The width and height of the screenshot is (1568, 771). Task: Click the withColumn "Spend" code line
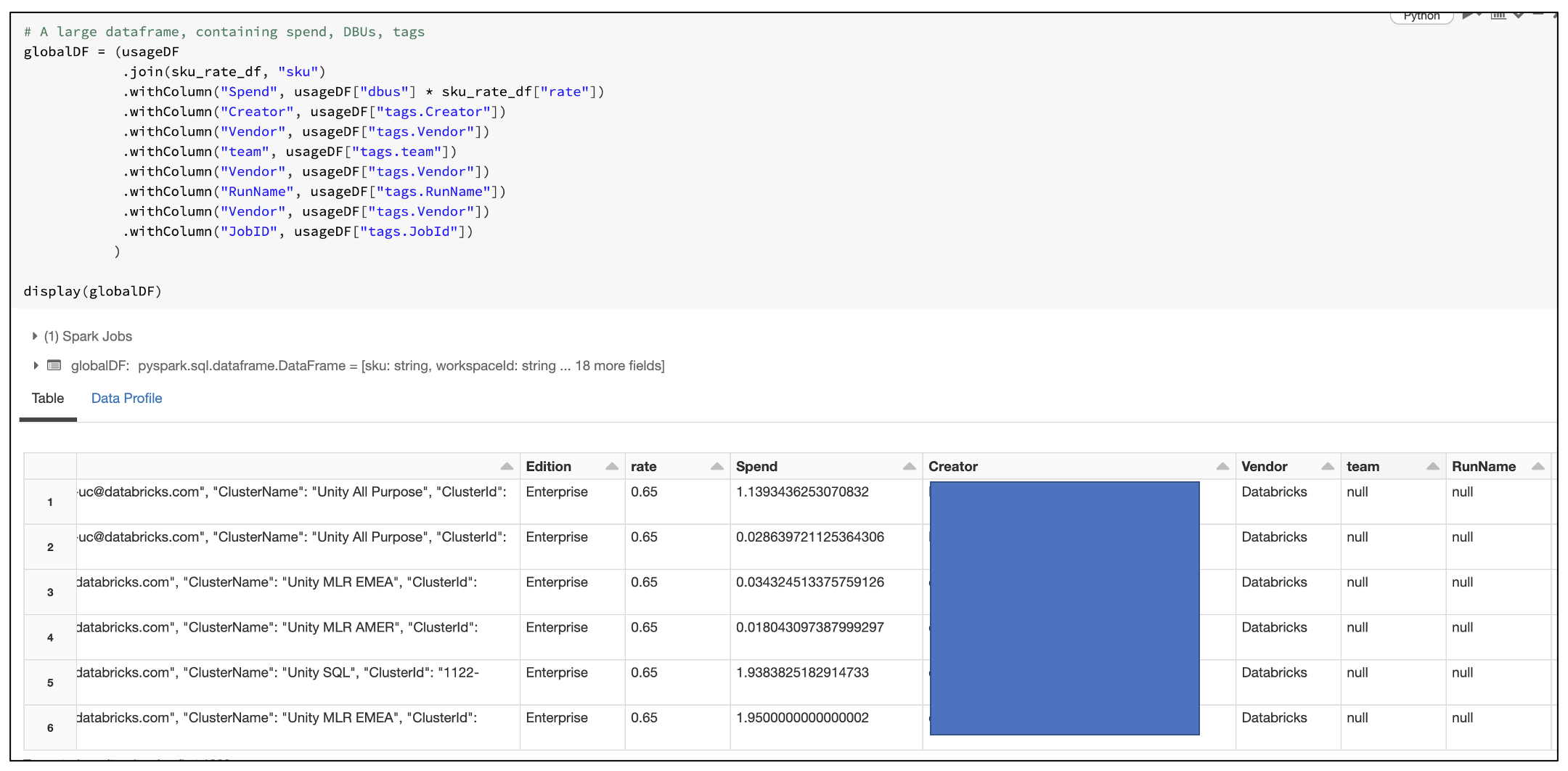363,91
